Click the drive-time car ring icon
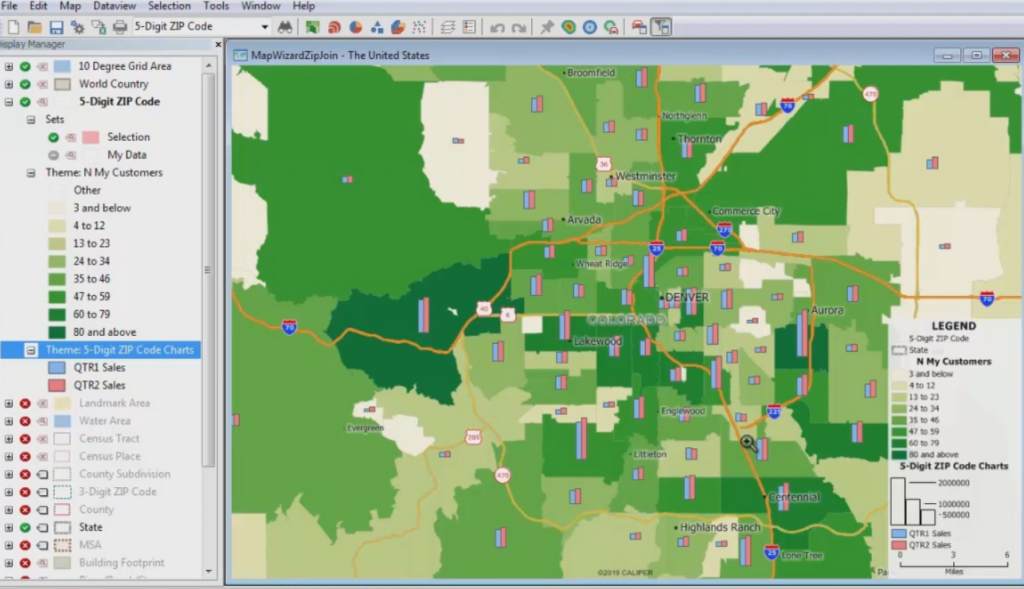This screenshot has width=1024, height=589. (611, 27)
